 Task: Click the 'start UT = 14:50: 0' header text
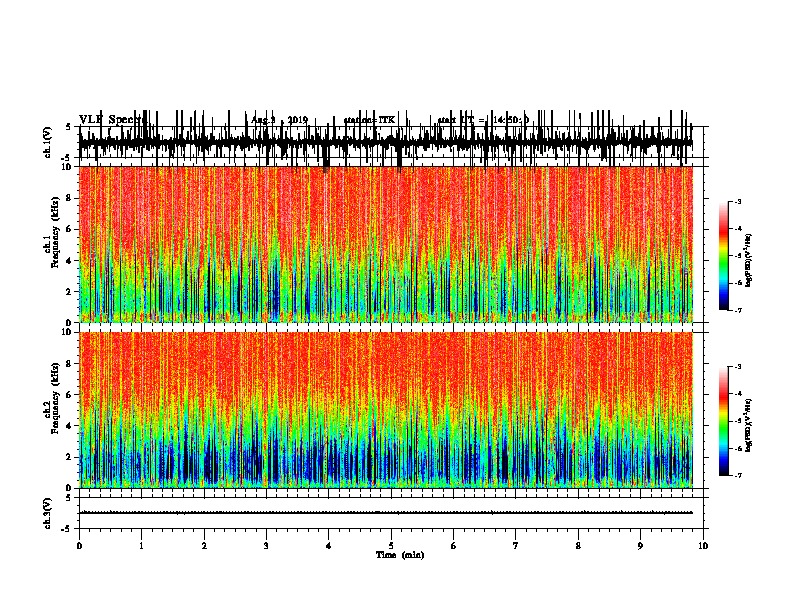point(483,120)
